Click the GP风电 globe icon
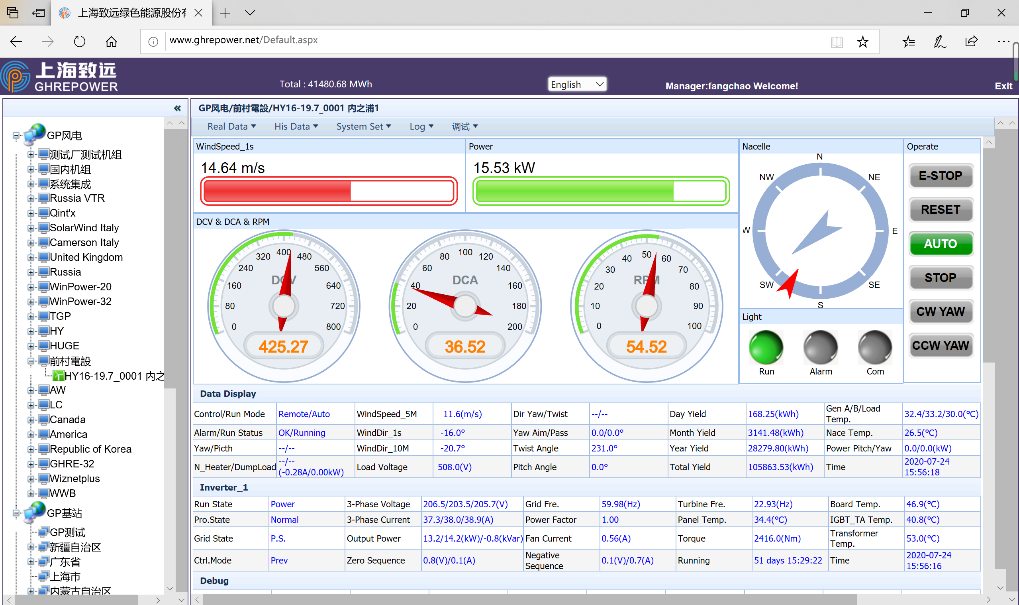The width and height of the screenshot is (1019, 605). (34, 135)
